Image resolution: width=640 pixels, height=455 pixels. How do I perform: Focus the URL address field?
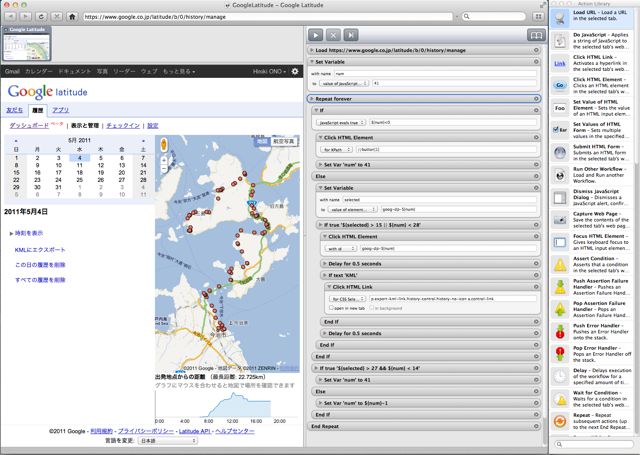(268, 17)
